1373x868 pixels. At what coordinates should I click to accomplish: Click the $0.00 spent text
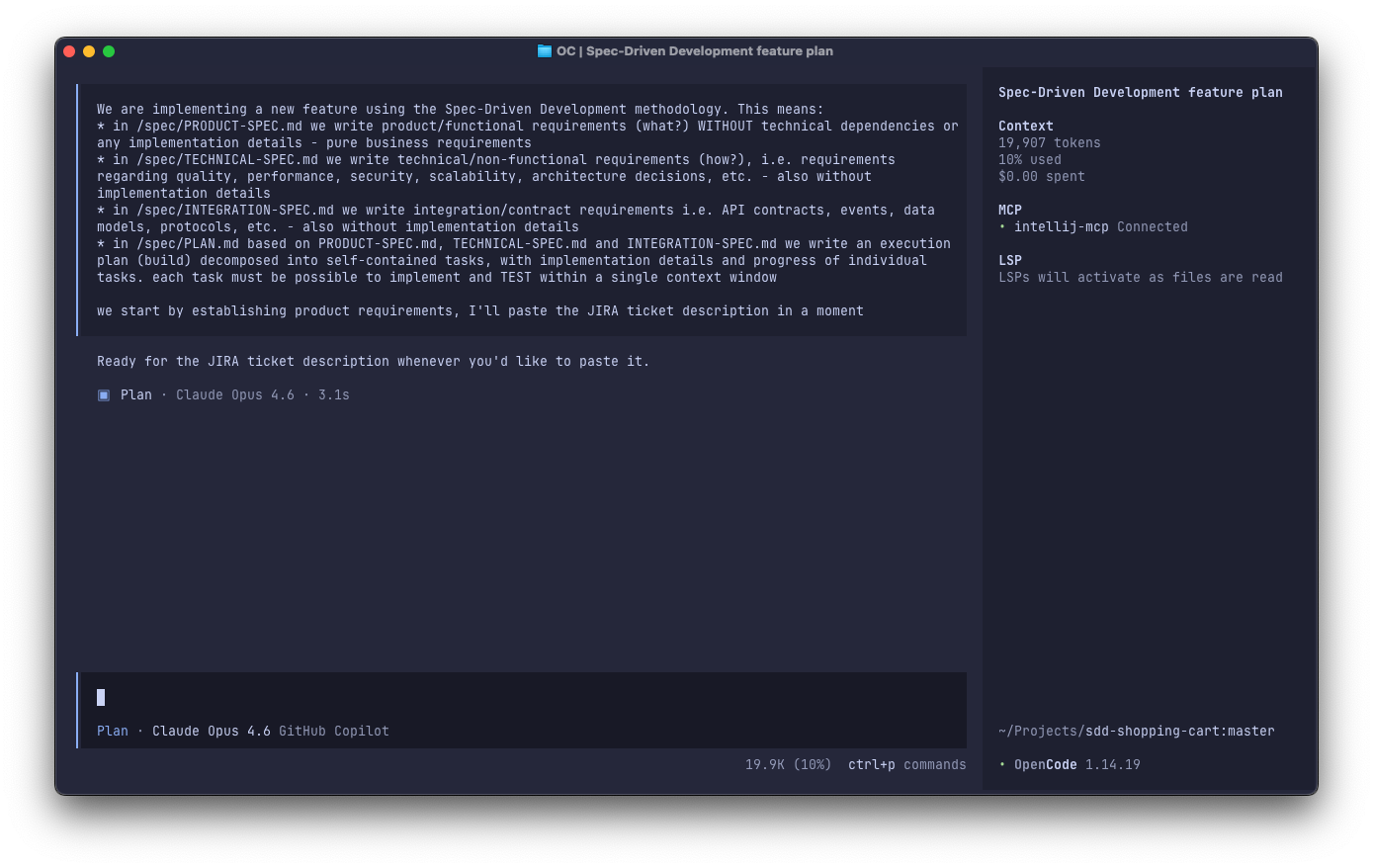1042,177
